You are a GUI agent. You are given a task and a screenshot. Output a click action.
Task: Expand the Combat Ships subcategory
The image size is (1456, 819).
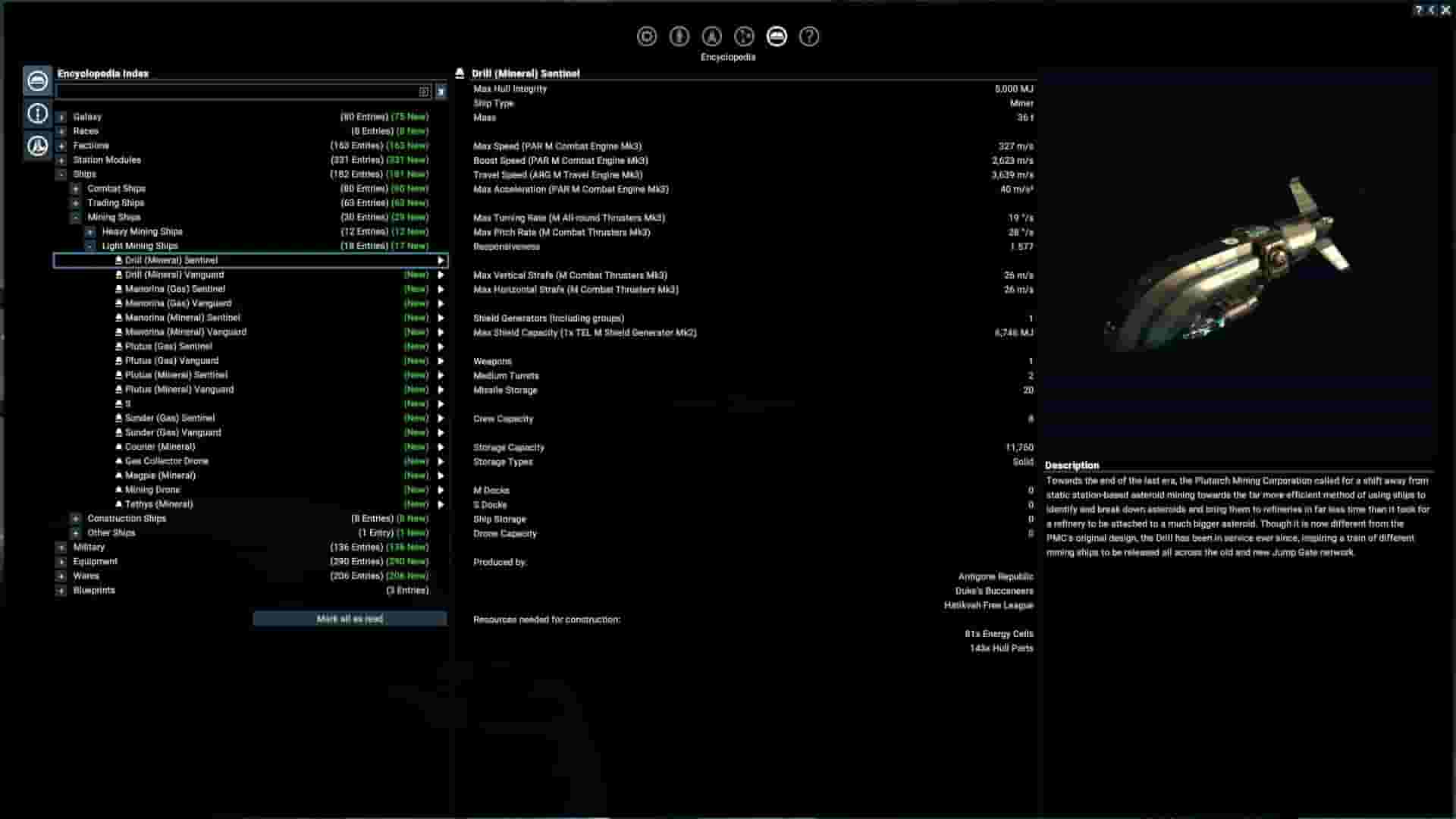click(76, 189)
